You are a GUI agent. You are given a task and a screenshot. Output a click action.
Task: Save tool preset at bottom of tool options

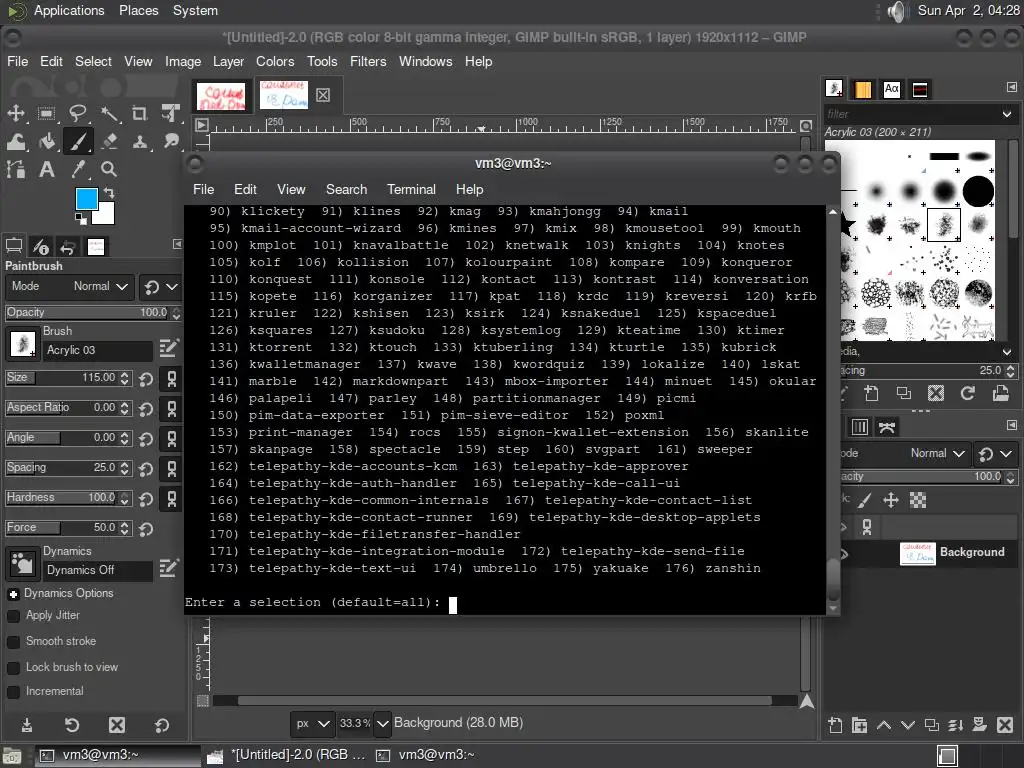pyautogui.click(x=27, y=725)
